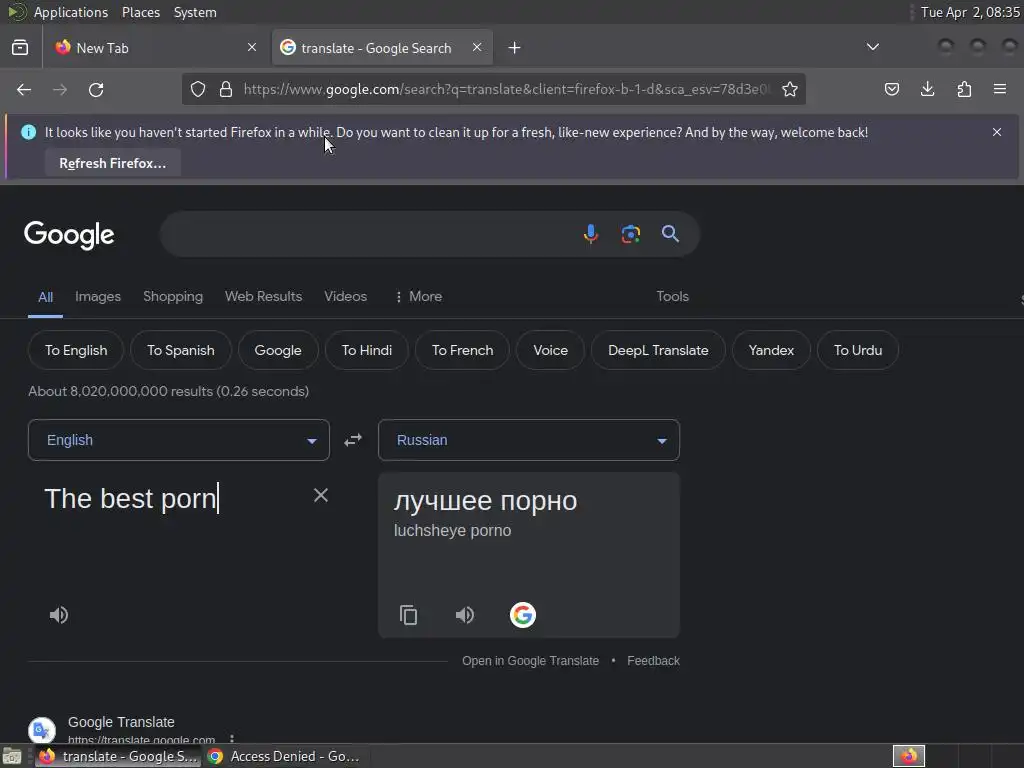
Task: Switch to Images results
Action: pyautogui.click(x=98, y=296)
